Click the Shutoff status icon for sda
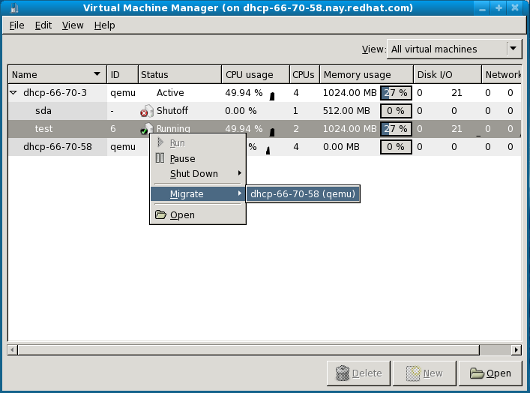The image size is (530, 393). pyautogui.click(x=147, y=111)
